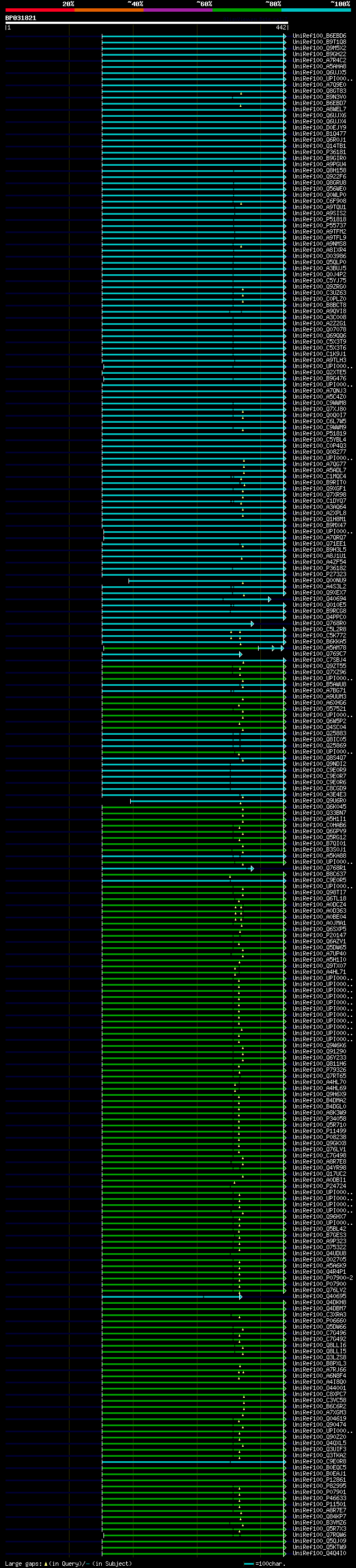Select the UniRef100_A4S3L2 label

click(319, 586)
